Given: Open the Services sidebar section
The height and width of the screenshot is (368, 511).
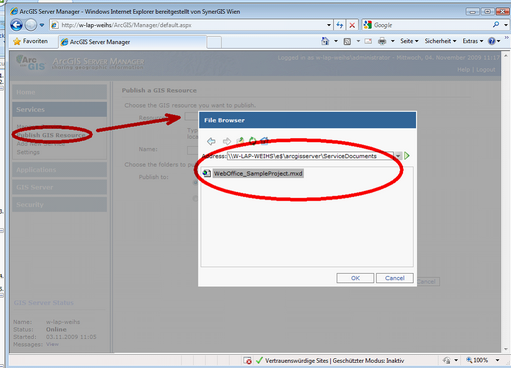Looking at the screenshot, I should pos(60,109).
